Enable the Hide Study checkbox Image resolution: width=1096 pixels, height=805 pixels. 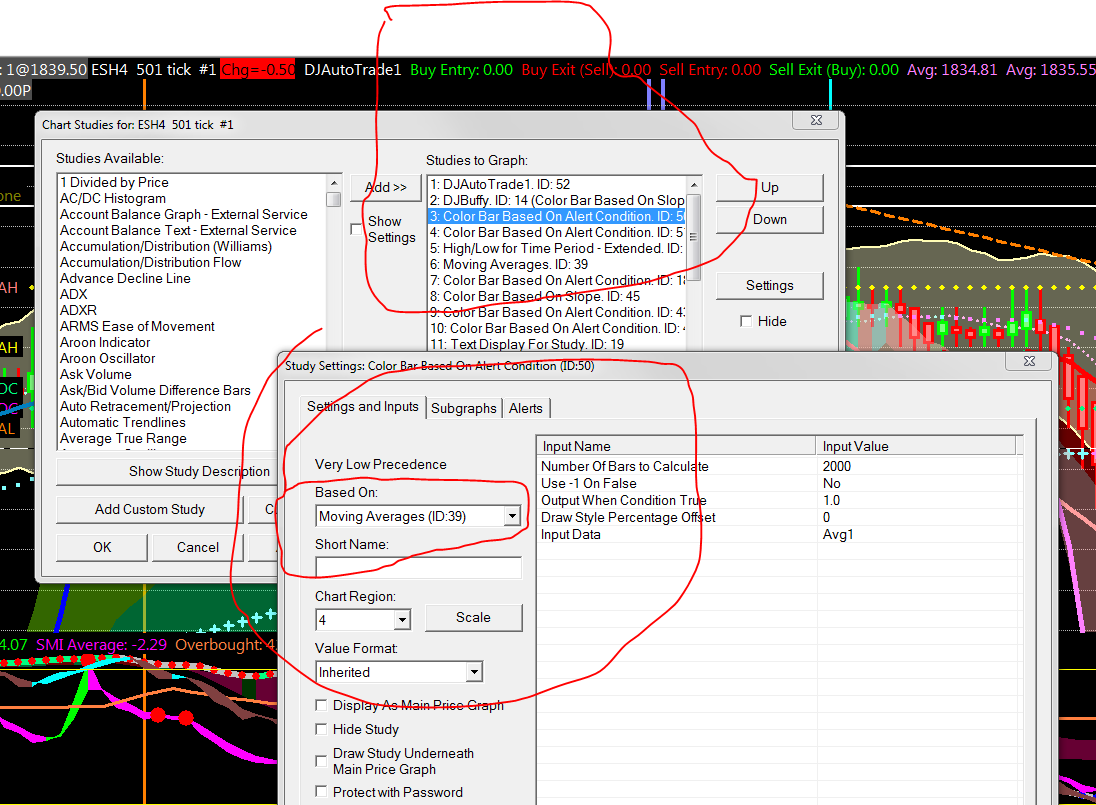[x=322, y=730]
